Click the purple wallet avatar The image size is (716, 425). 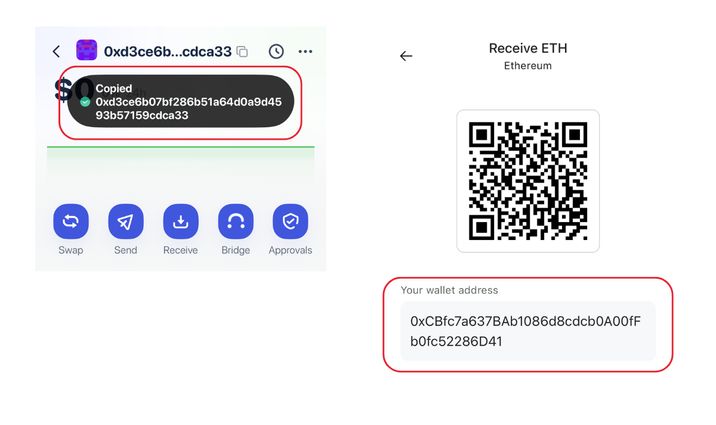coord(86,50)
